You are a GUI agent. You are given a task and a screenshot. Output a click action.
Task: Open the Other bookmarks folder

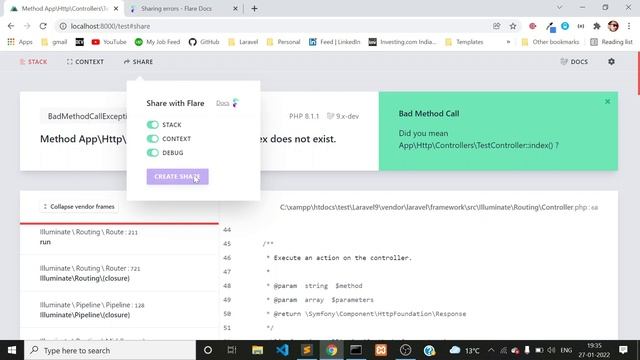[x=550, y=42]
